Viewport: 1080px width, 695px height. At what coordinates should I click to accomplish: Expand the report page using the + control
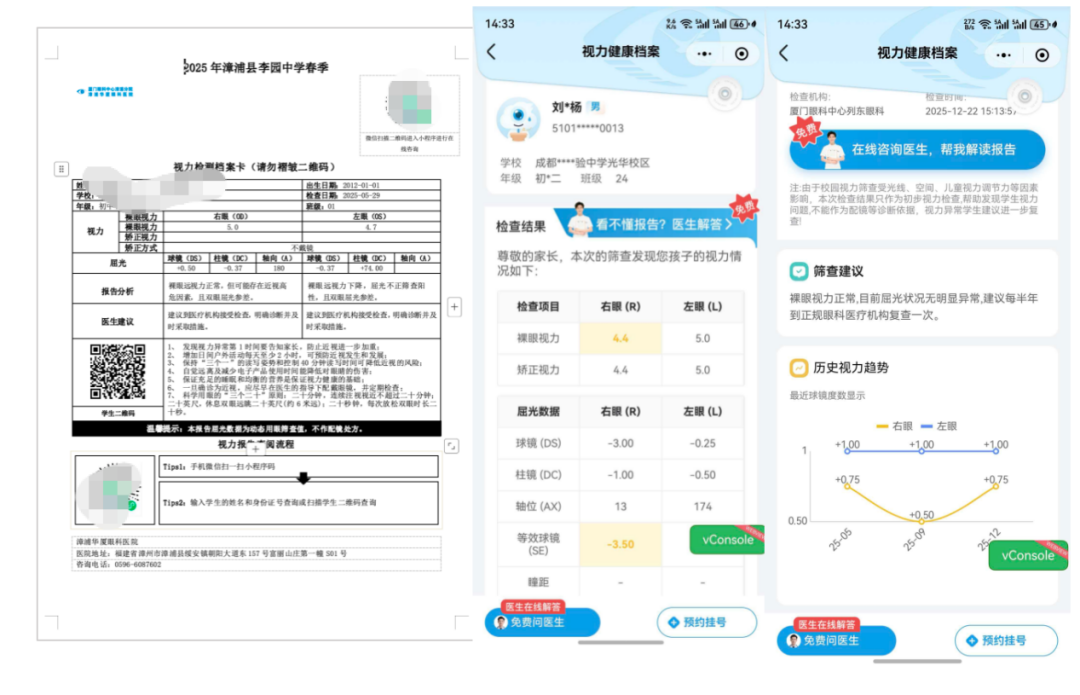click(454, 307)
